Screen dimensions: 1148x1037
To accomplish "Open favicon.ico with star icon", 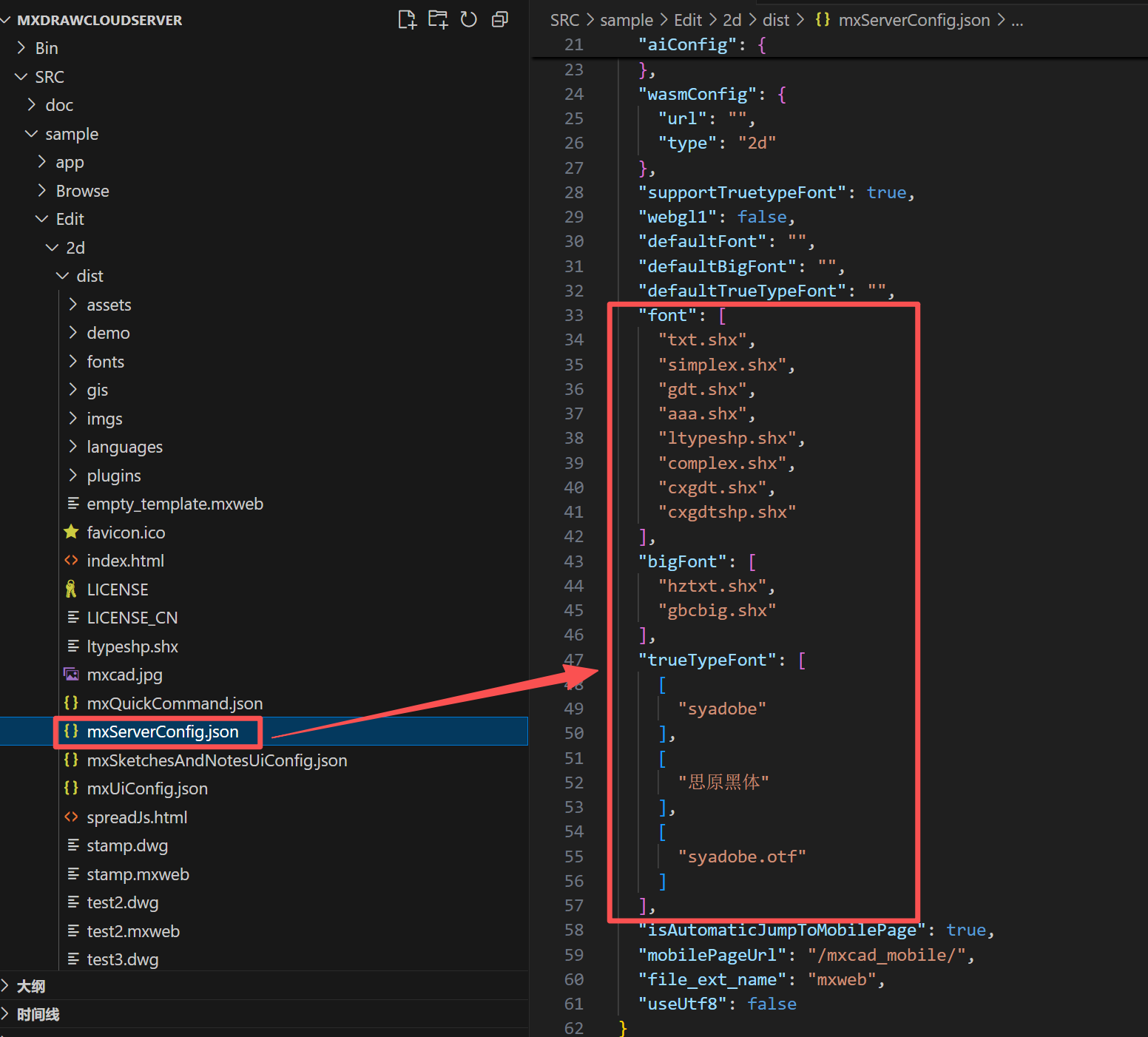I will point(125,533).
